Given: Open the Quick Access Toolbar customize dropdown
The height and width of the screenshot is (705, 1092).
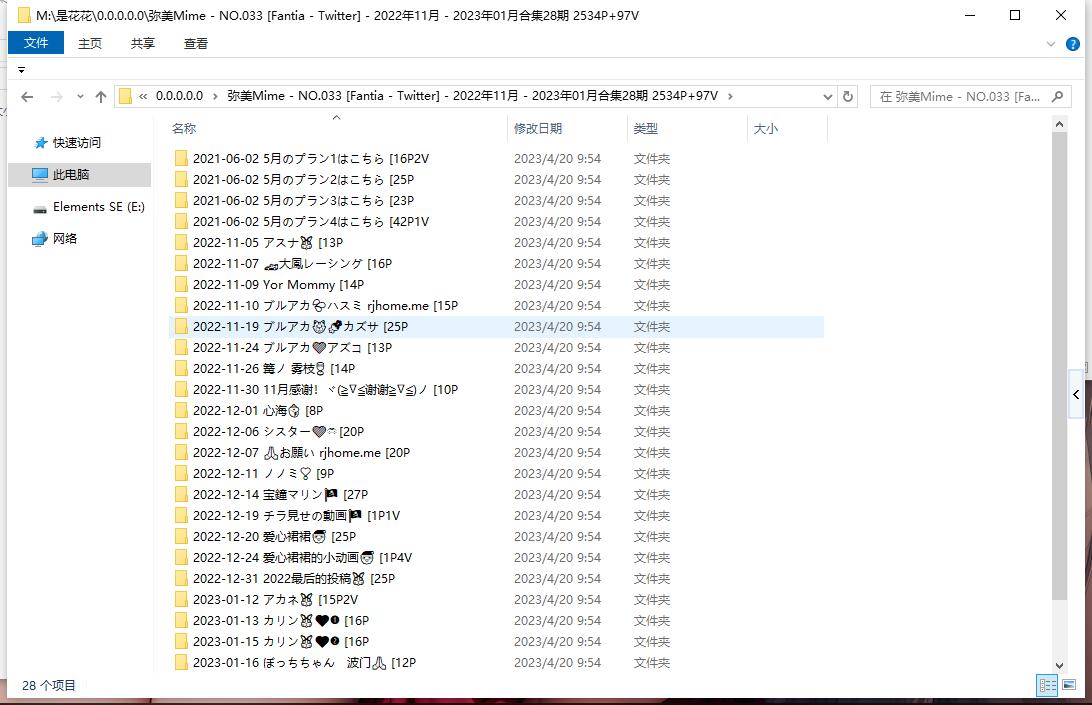Looking at the screenshot, I should pos(21,70).
